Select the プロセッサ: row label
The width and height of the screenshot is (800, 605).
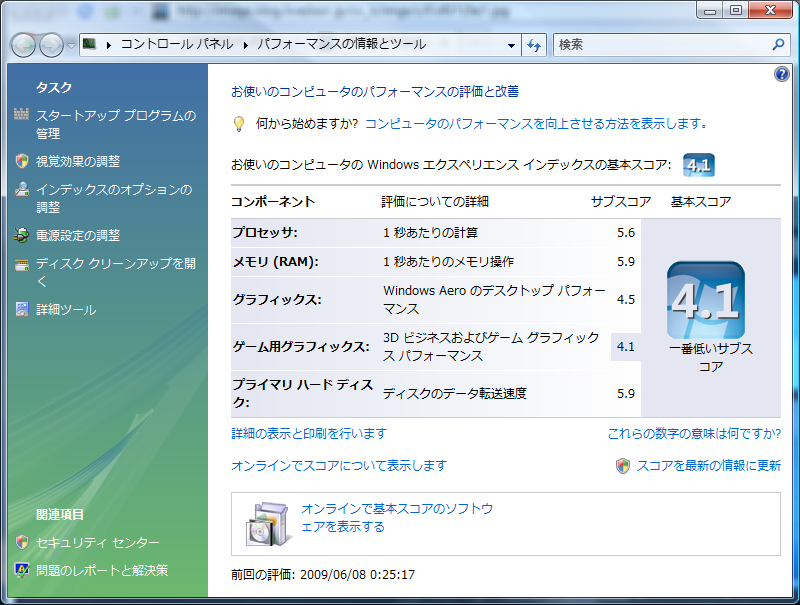coord(265,233)
